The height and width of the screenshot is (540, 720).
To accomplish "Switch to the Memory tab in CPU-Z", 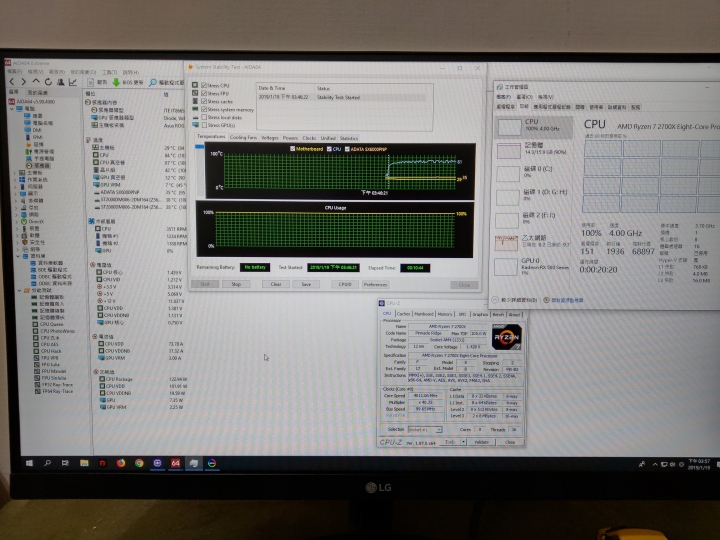I will point(444,314).
